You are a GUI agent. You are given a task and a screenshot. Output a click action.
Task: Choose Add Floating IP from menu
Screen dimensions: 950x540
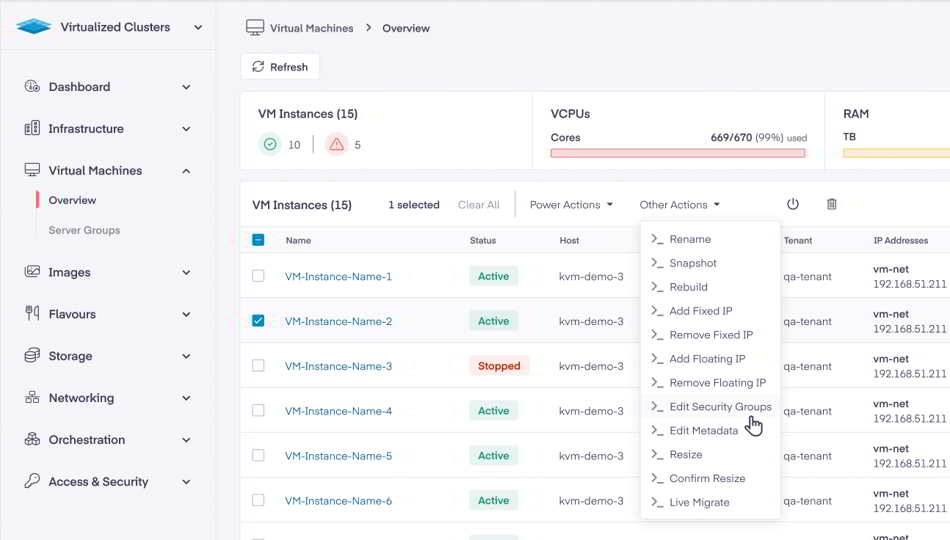pos(710,359)
